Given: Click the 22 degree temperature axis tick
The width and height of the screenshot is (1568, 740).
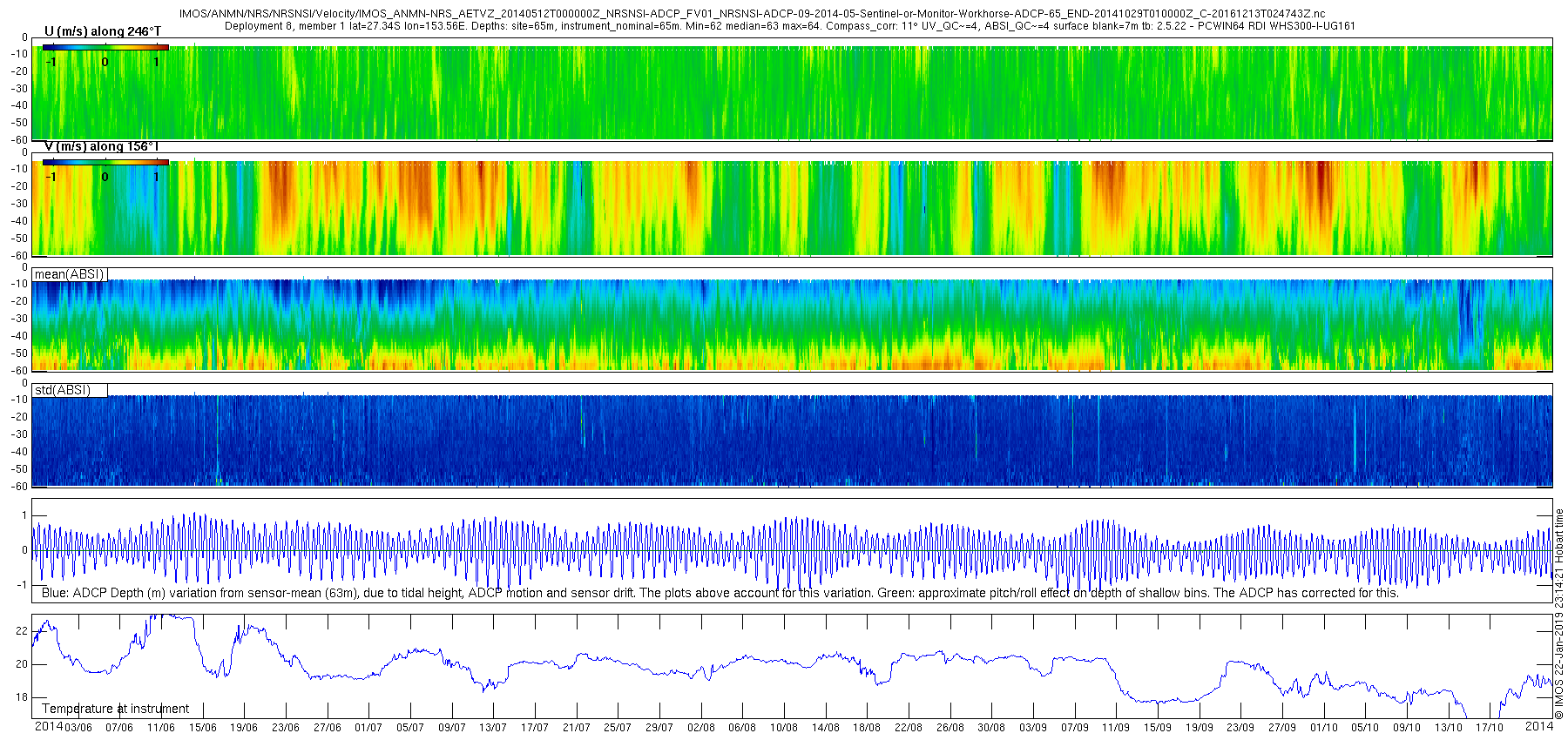Looking at the screenshot, I should (22, 631).
